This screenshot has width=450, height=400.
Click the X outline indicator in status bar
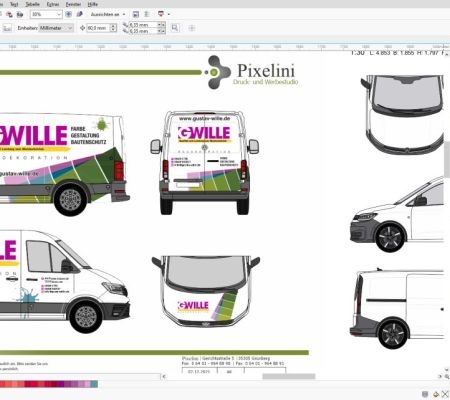tap(445, 394)
